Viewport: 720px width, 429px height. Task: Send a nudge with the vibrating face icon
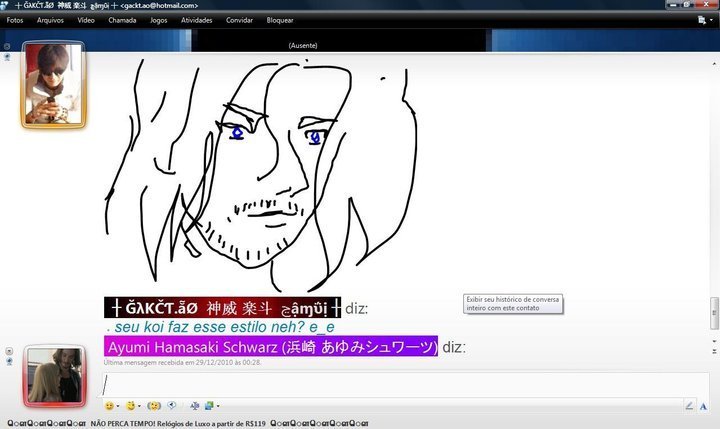154,405
